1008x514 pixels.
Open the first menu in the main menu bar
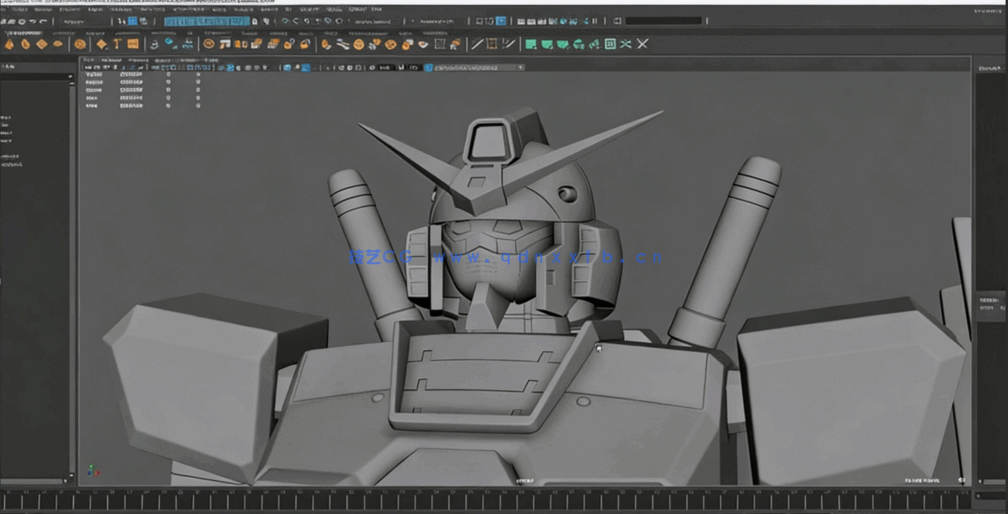click(12, 9)
